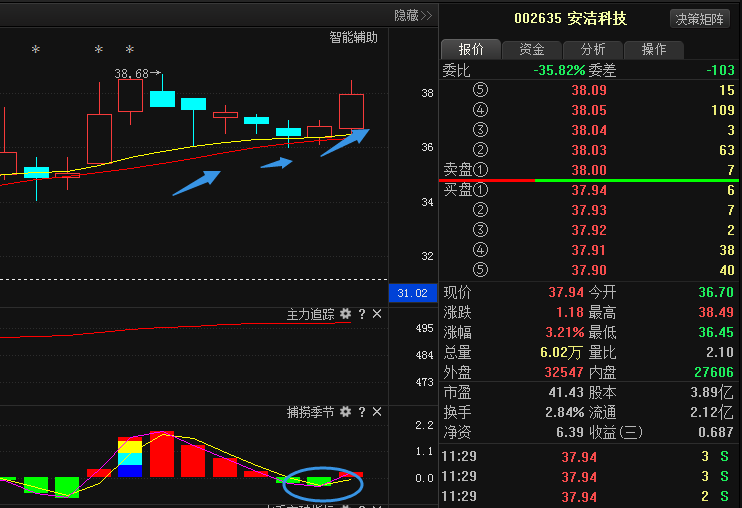This screenshot has height=508, width=742.
Task: Open settings gear for 捕捞季节 indicator
Action: [345, 412]
